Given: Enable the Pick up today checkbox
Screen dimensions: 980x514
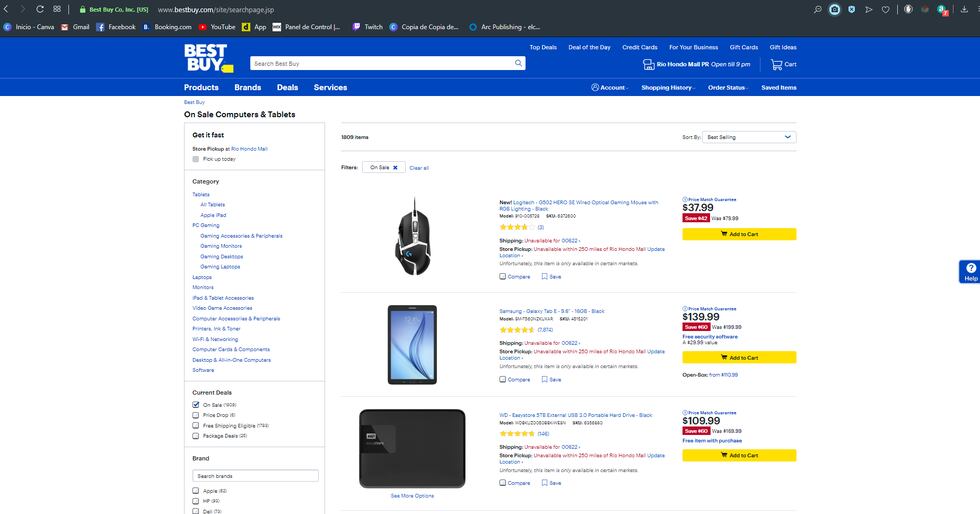Looking at the screenshot, I should [x=196, y=159].
